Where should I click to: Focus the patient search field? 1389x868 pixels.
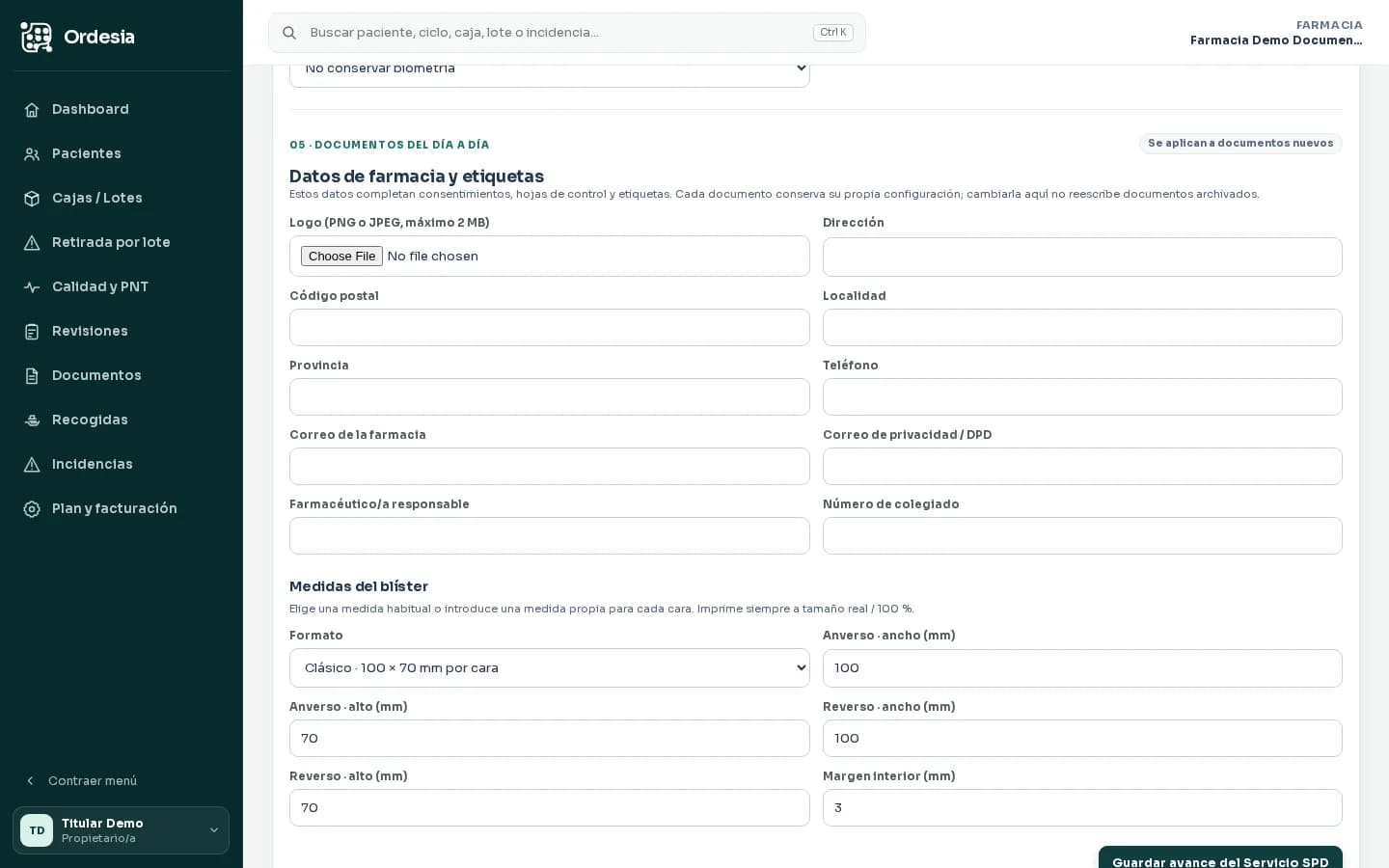tap(567, 33)
